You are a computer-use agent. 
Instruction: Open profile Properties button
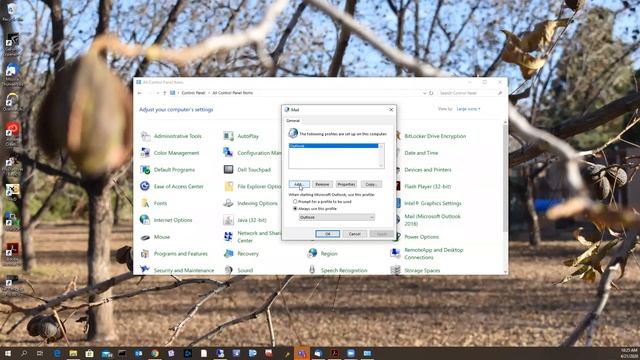point(346,184)
